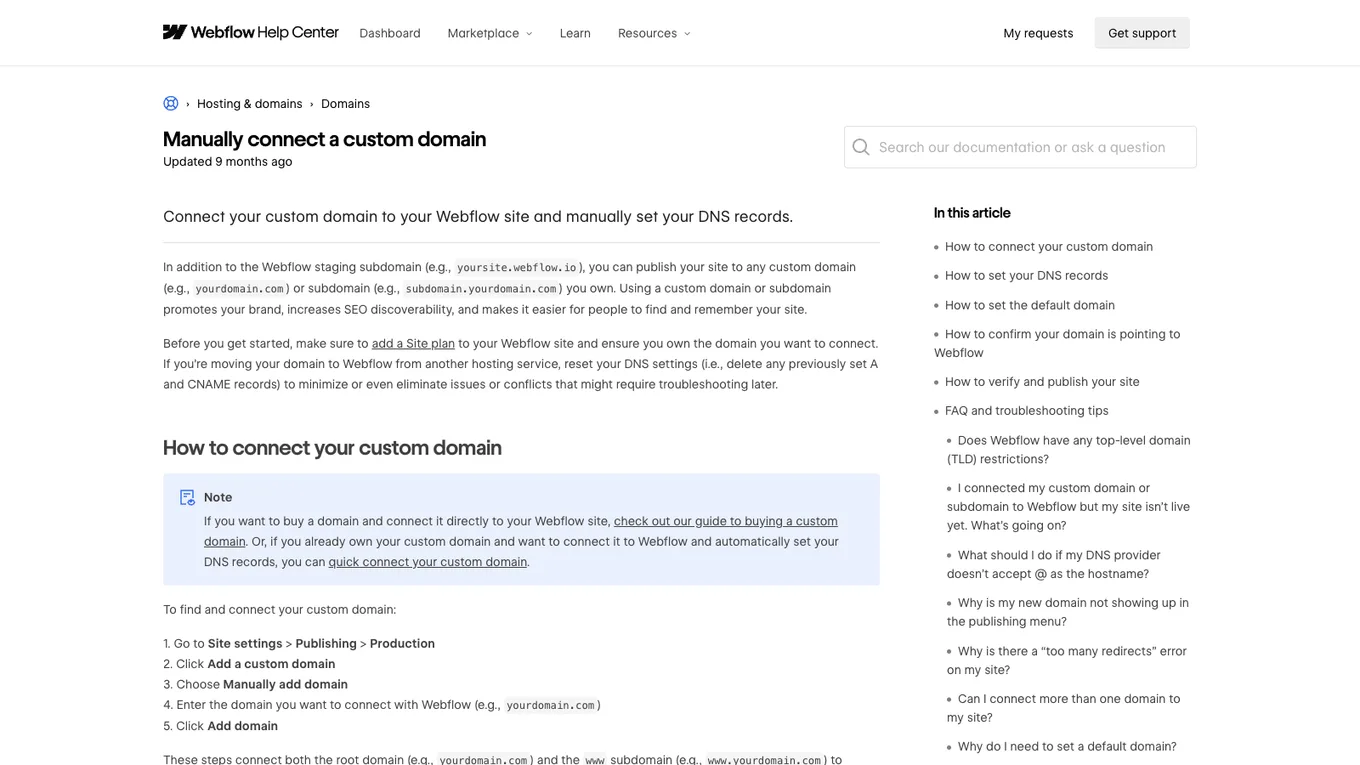The image size is (1360, 765).
Task: Click 'To find and connect your custom domain' text
Action: coord(279,610)
